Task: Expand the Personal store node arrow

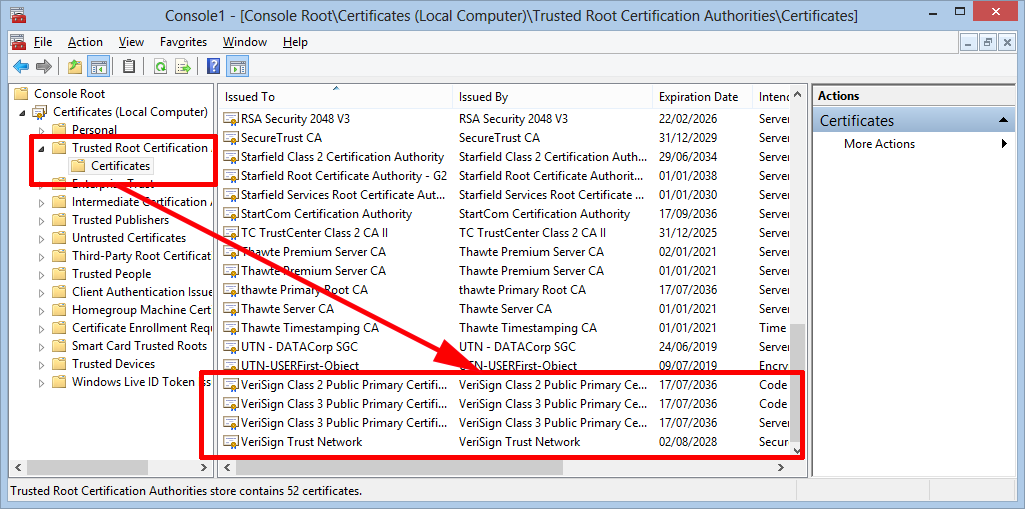Action: [x=42, y=130]
